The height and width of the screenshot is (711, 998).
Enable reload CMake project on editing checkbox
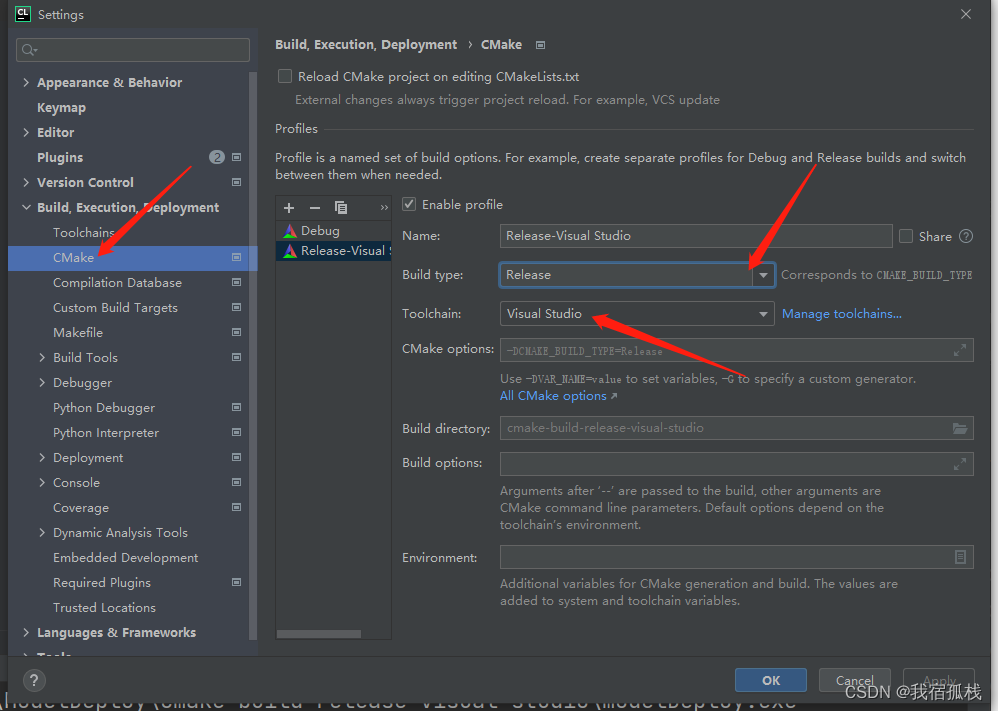[285, 76]
